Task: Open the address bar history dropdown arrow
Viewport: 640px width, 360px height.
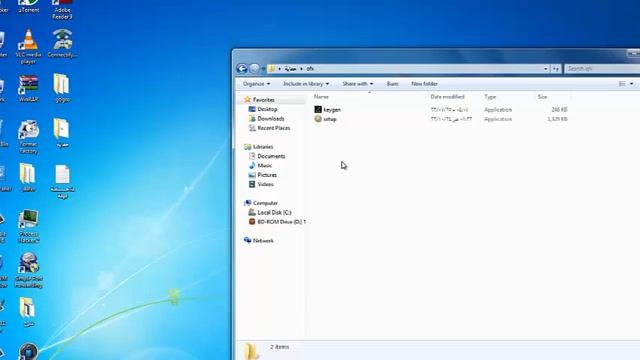Action: 546,69
